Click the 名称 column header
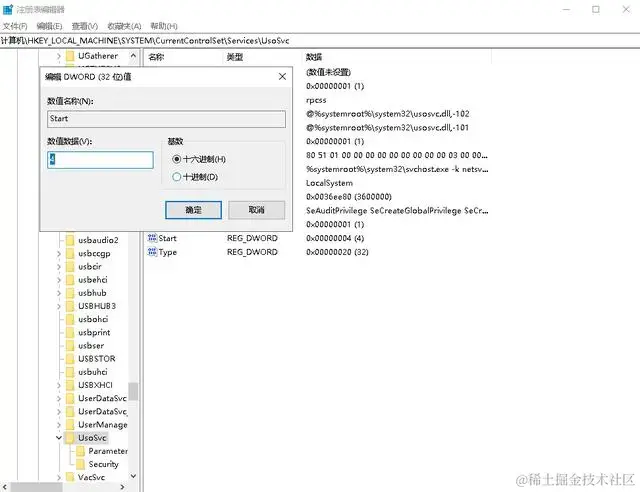The image size is (640, 492). [156, 57]
